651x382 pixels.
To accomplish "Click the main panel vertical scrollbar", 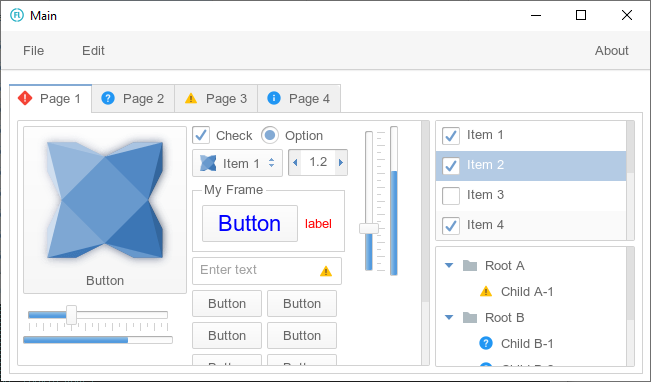I will 425,243.
